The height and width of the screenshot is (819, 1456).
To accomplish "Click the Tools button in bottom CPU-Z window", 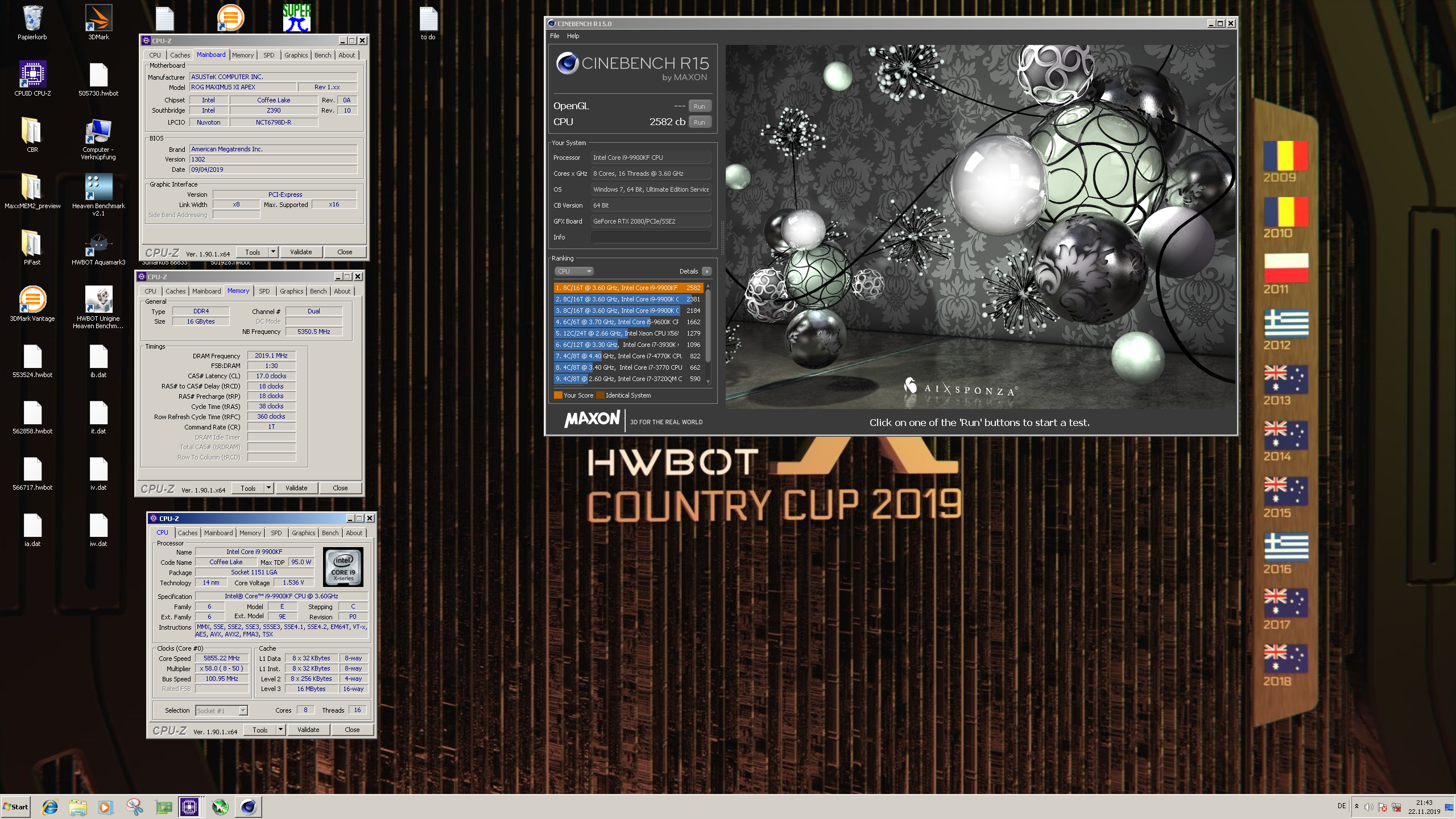I will 260,730.
